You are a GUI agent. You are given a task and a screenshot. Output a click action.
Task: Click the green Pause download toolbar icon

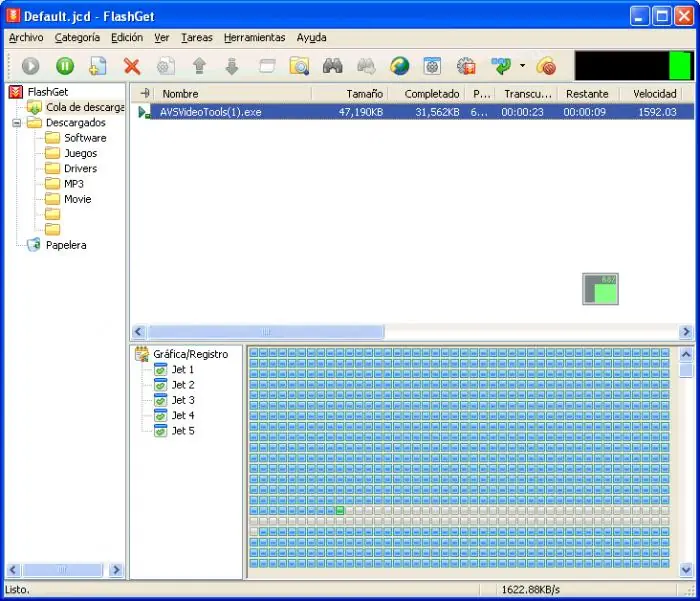pos(65,66)
